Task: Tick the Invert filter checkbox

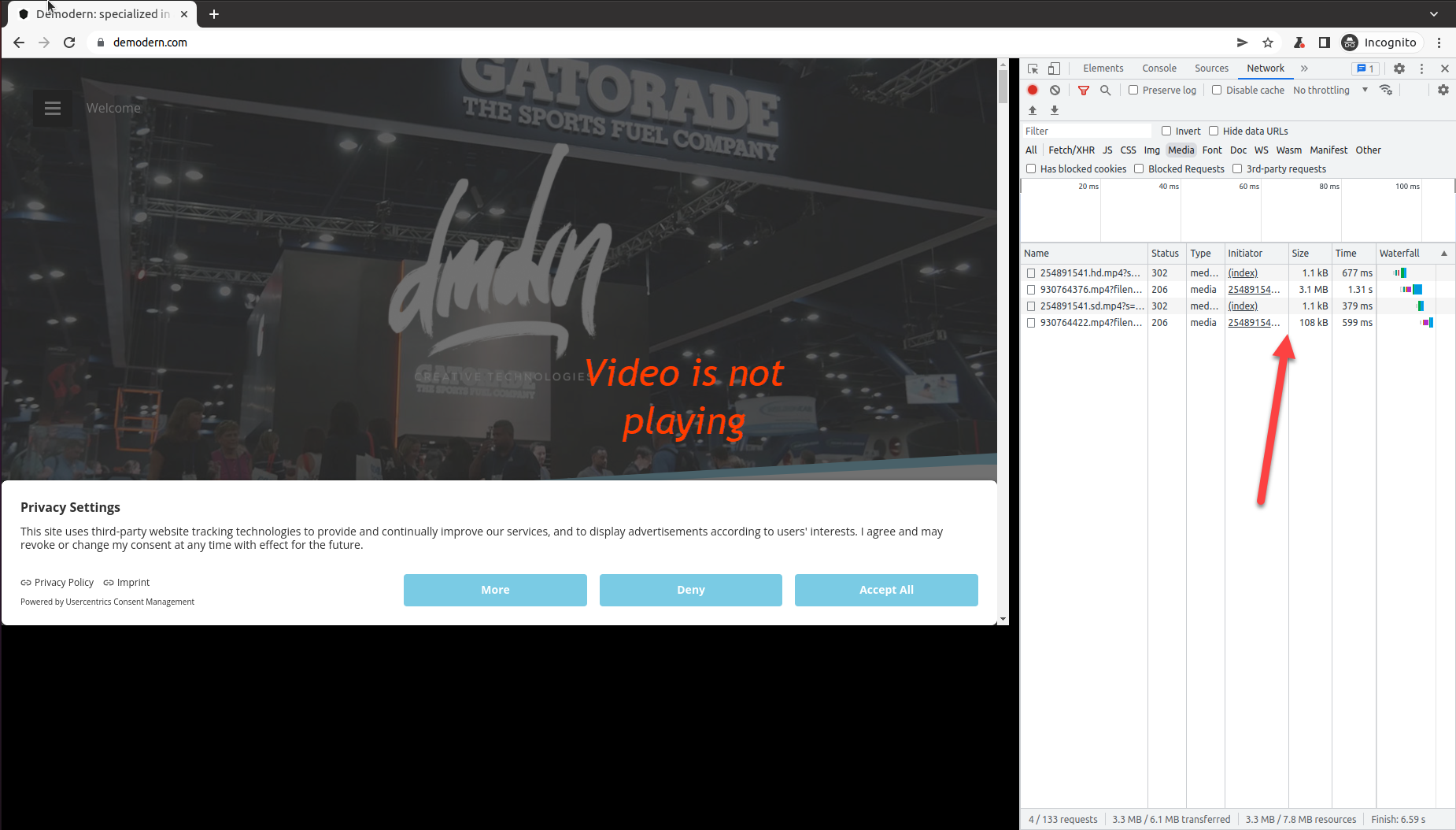Action: (x=1166, y=131)
